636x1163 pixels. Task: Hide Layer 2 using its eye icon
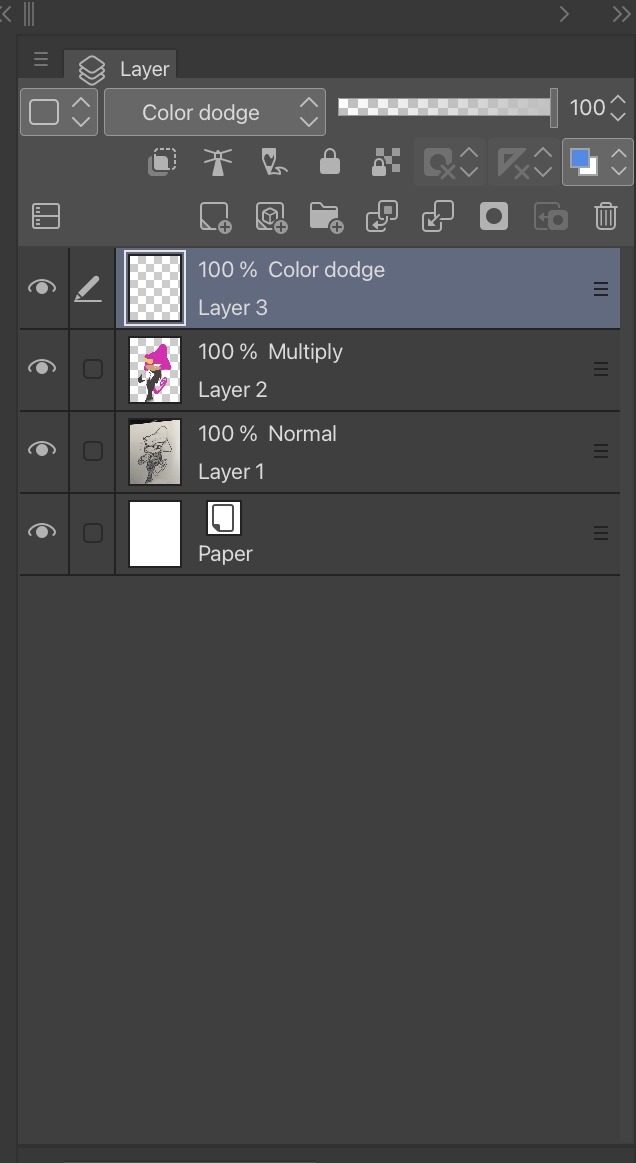[42, 369]
